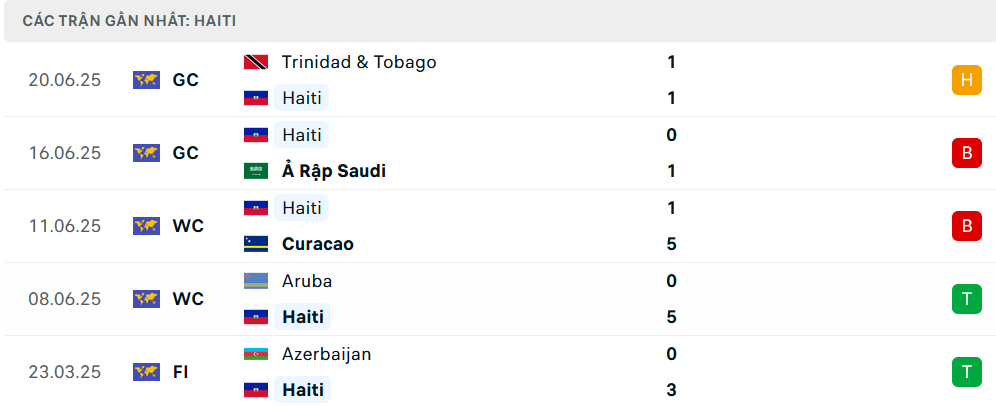Select the Aruba team name
This screenshot has width=996, height=406.
[307, 281]
